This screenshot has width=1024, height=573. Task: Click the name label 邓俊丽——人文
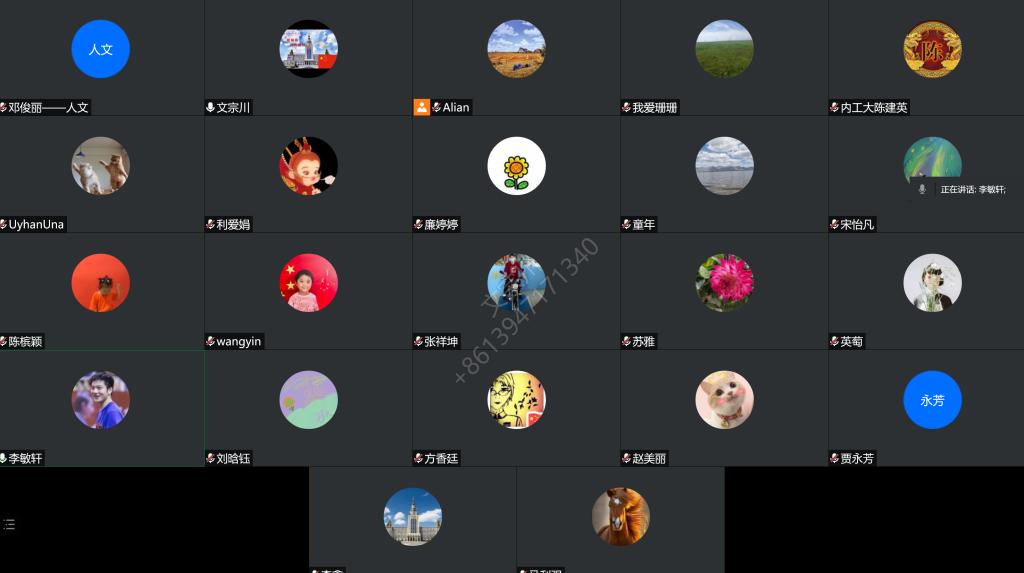point(48,107)
